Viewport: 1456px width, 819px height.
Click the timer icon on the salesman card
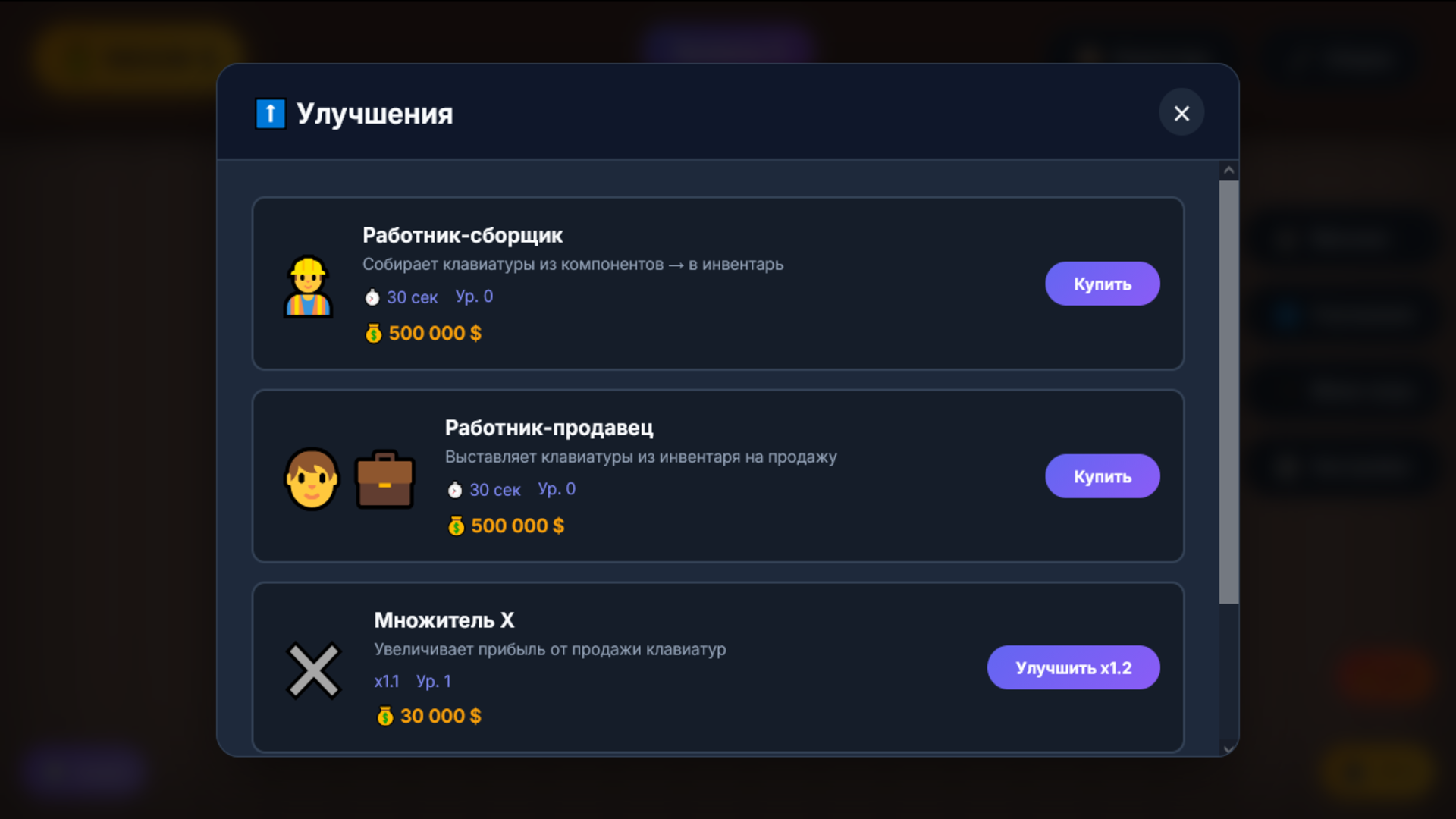pyautogui.click(x=453, y=489)
